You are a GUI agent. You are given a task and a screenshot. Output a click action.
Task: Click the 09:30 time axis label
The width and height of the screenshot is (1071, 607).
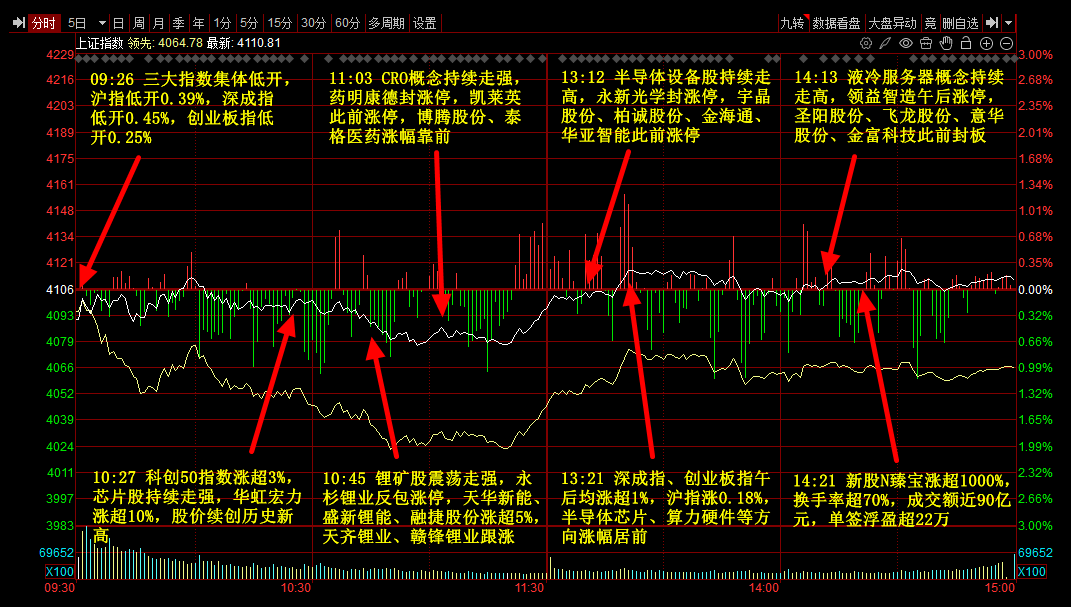59,588
